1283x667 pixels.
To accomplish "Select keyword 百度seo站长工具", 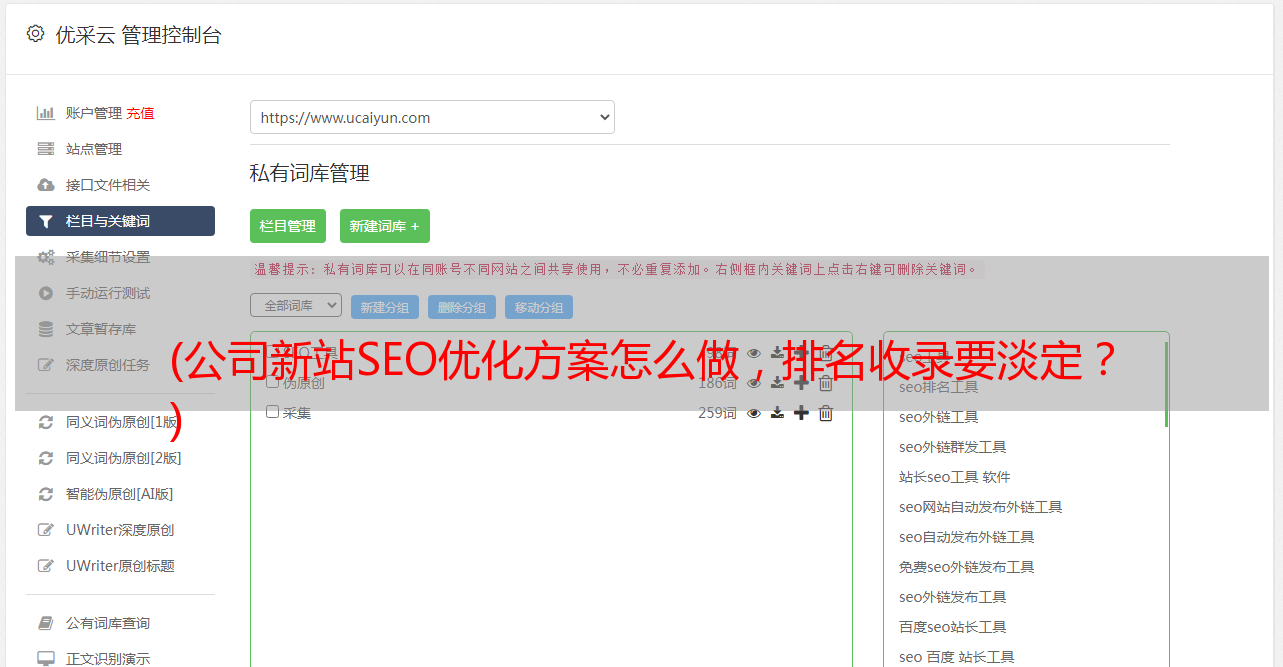I will pos(953,627).
